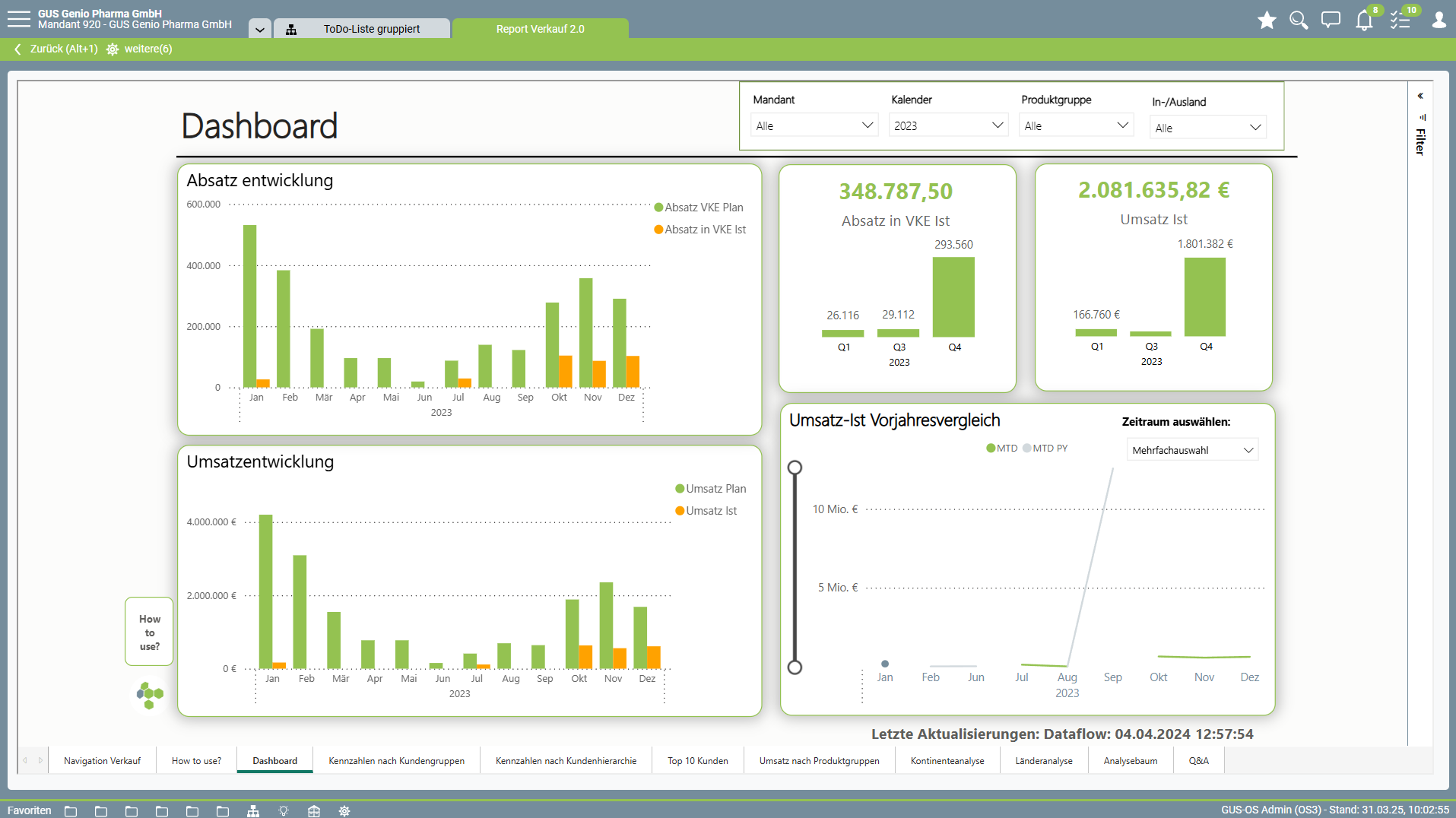Open the user profile icon

tap(1439, 21)
